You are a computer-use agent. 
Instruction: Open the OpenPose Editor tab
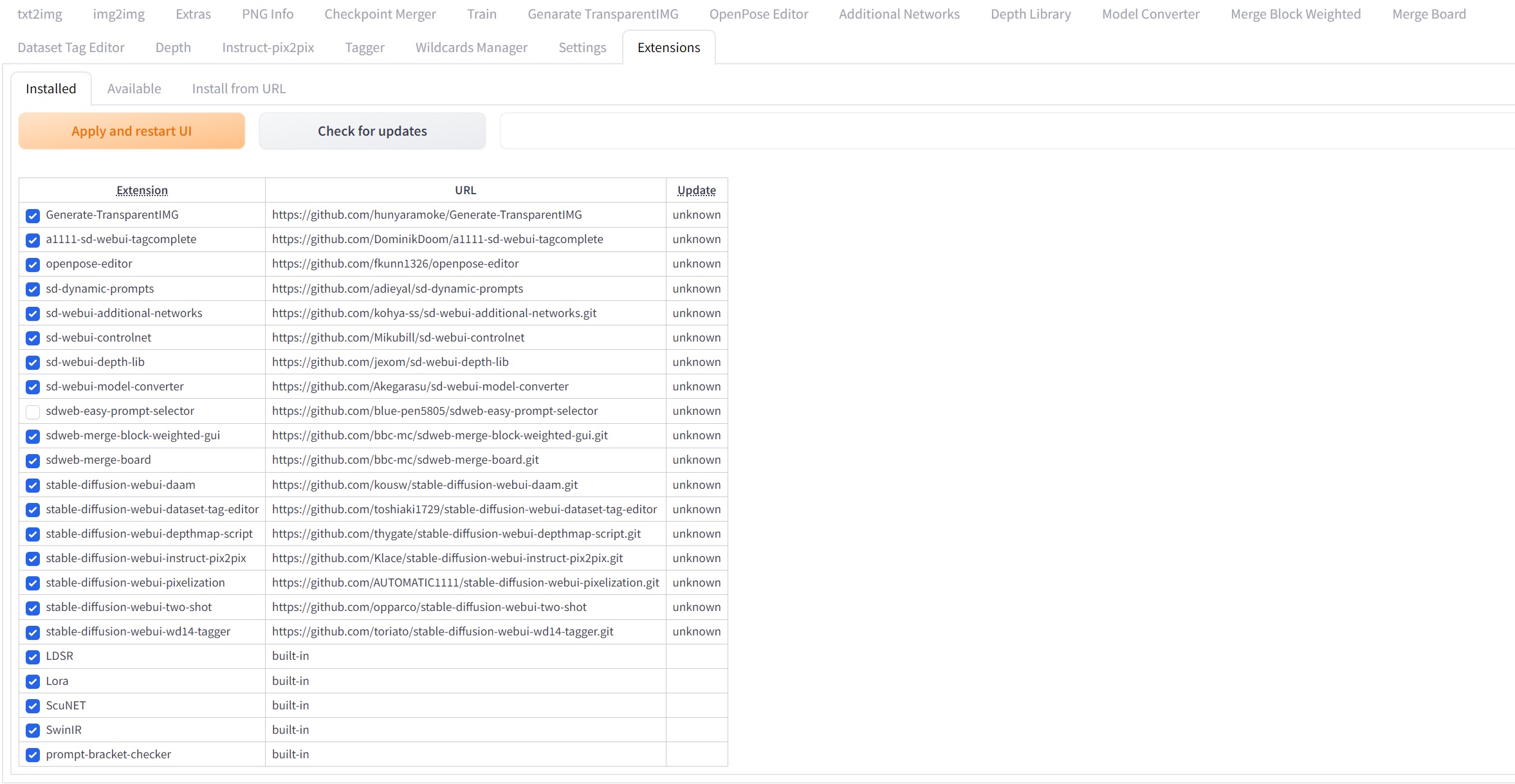758,14
